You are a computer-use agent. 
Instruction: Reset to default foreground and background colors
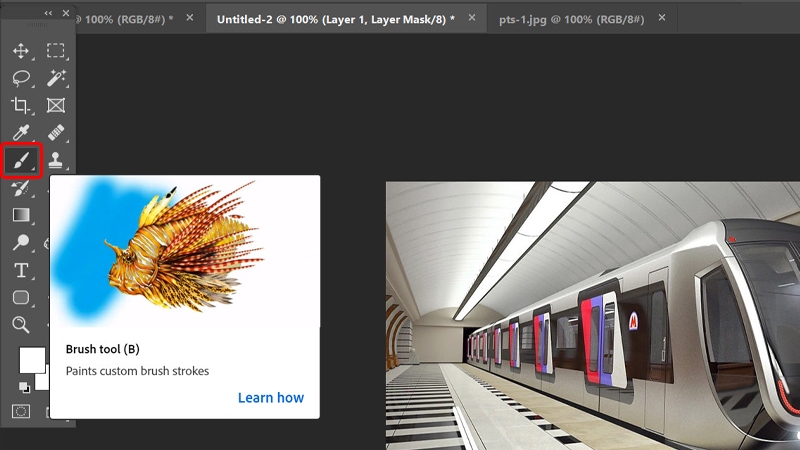[24, 388]
